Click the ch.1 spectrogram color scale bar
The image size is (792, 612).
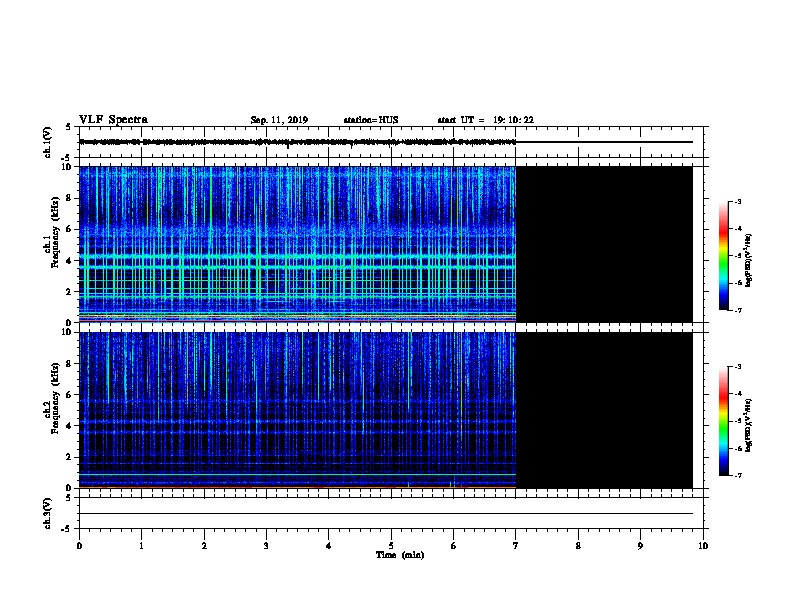click(x=723, y=256)
